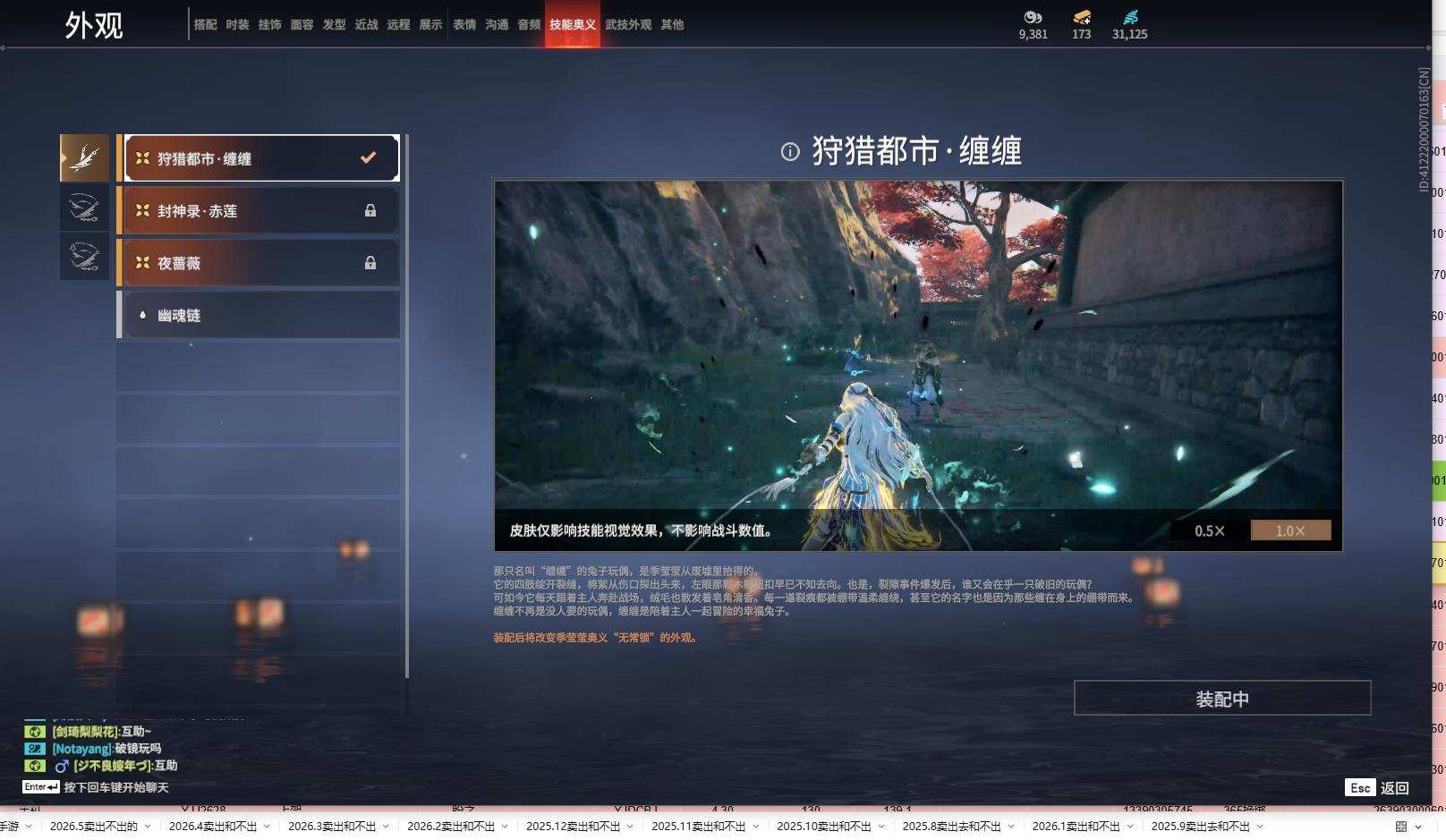The width and height of the screenshot is (1446, 840).
Task: Select the default 幽魂链 skin
Action: coord(259,315)
